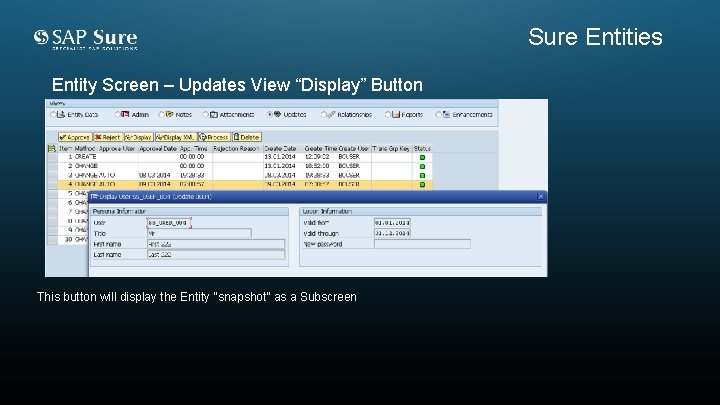Image resolution: width=720 pixels, height=405 pixels.
Task: Select the Entity Data view radio button
Action: pos(53,114)
